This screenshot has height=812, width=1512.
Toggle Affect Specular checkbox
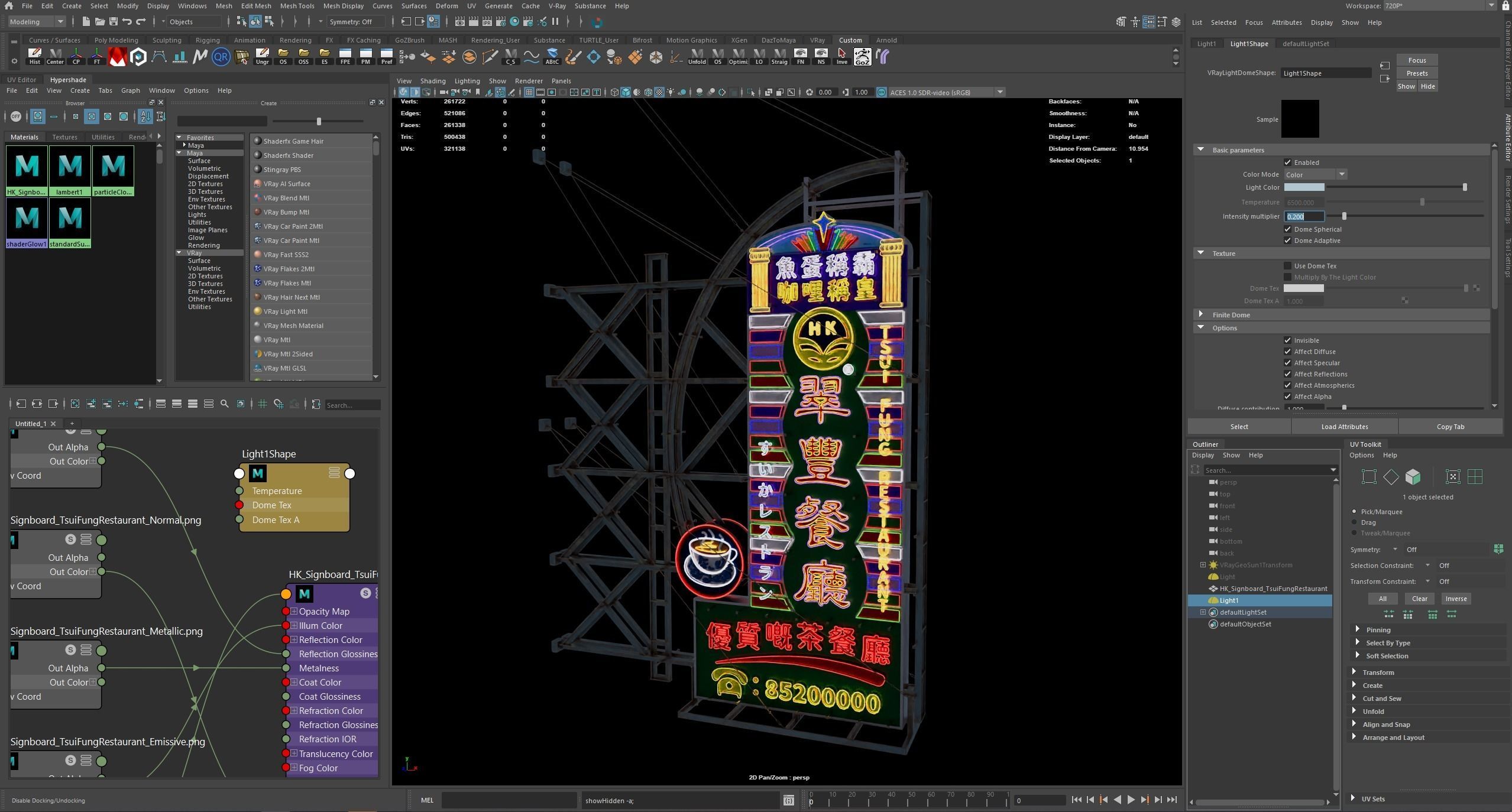point(1287,363)
